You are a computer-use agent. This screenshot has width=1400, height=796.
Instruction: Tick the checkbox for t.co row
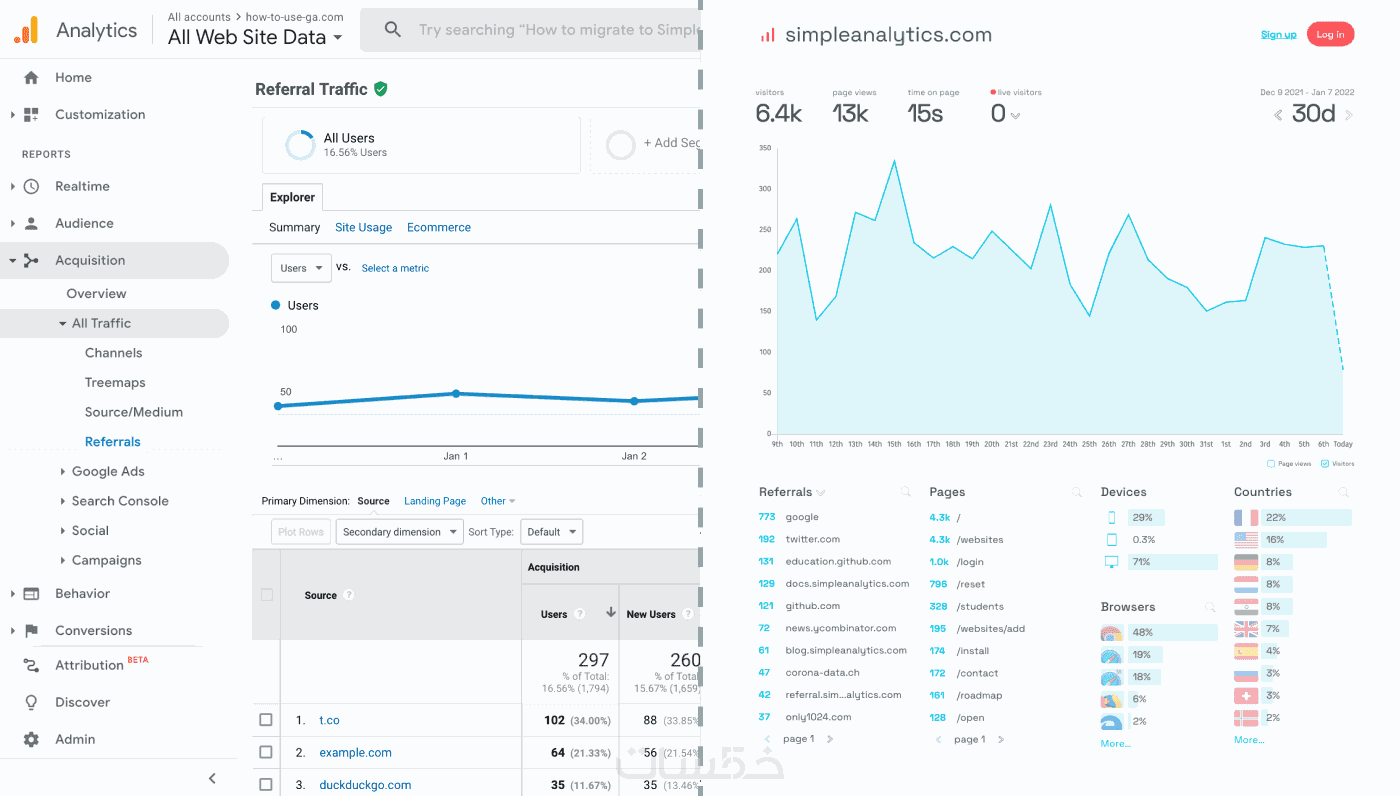point(266,720)
